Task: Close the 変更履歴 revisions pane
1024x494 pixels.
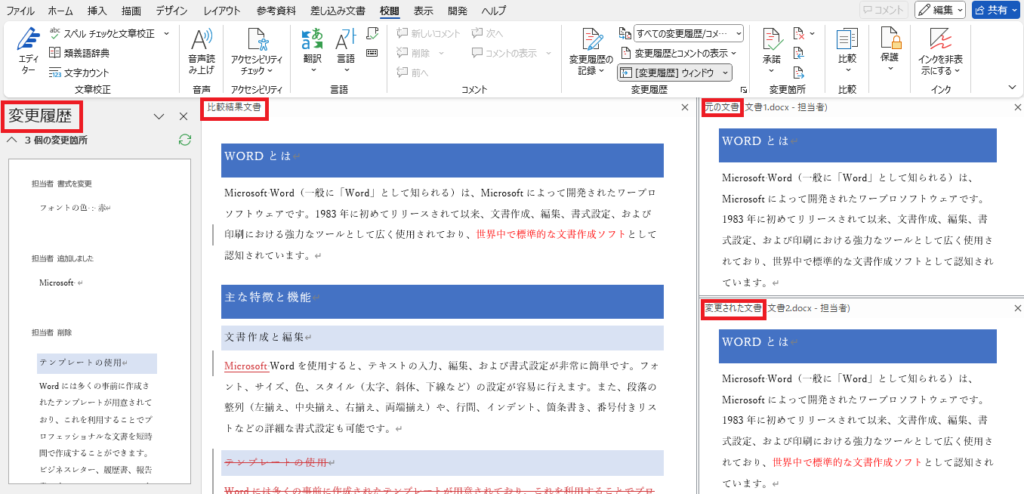Action: (x=184, y=116)
